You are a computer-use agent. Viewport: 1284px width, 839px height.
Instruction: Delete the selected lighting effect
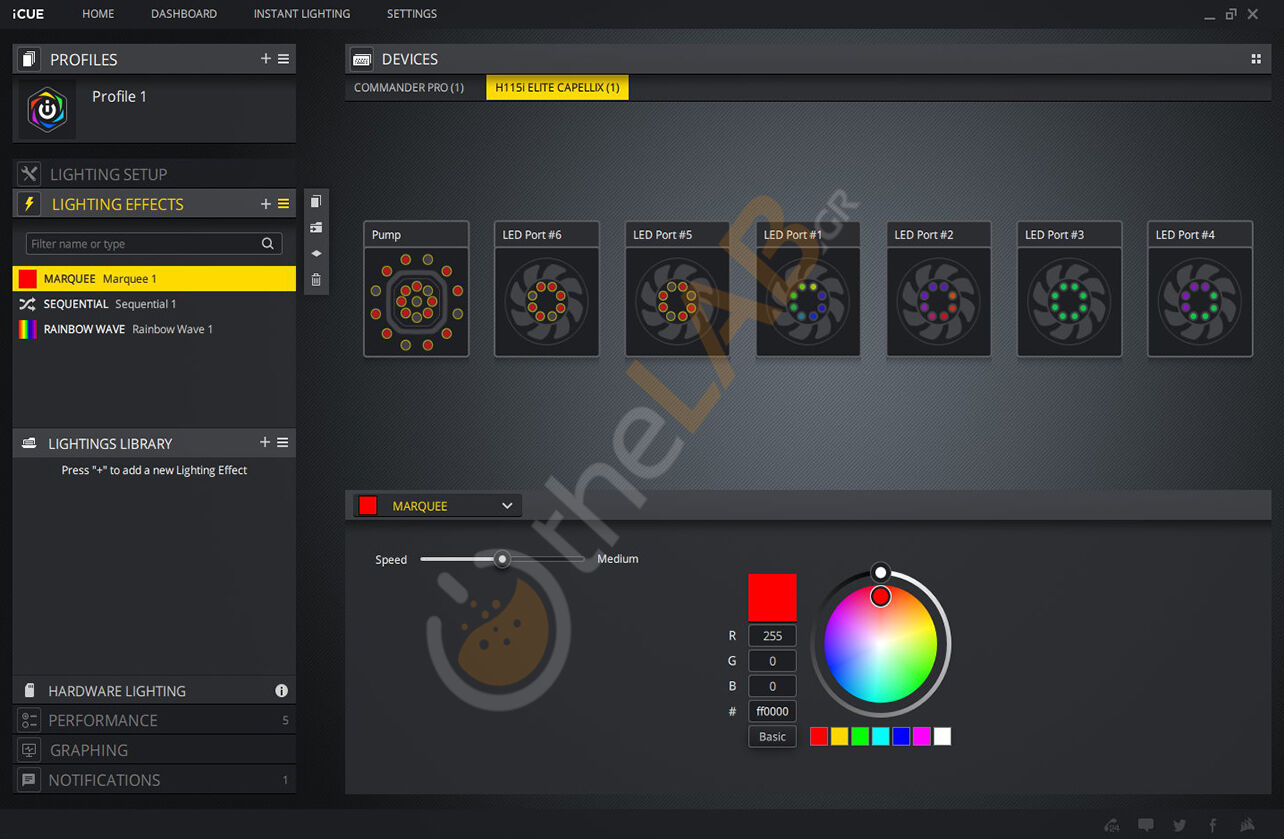point(316,280)
